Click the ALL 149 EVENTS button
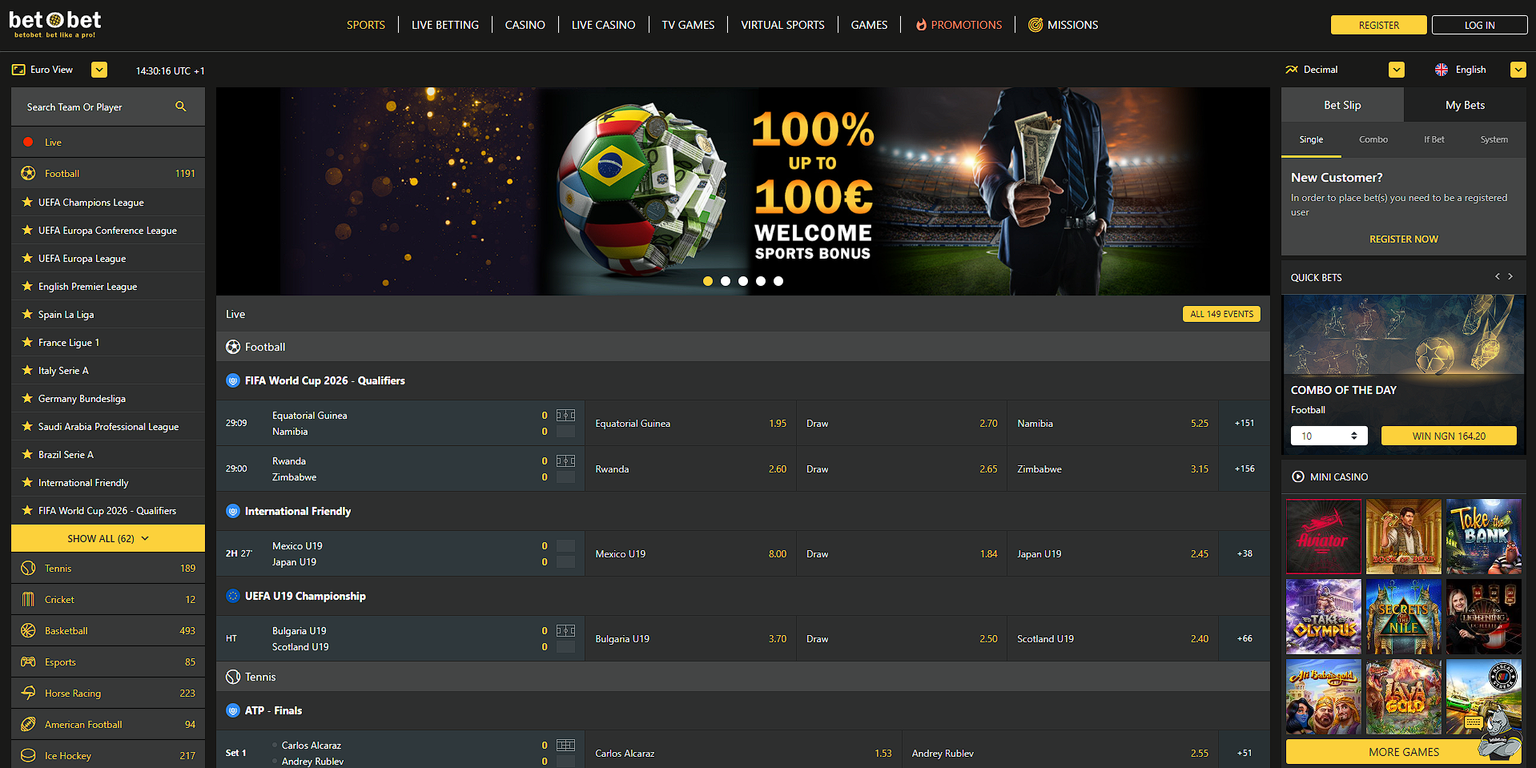 click(1221, 313)
